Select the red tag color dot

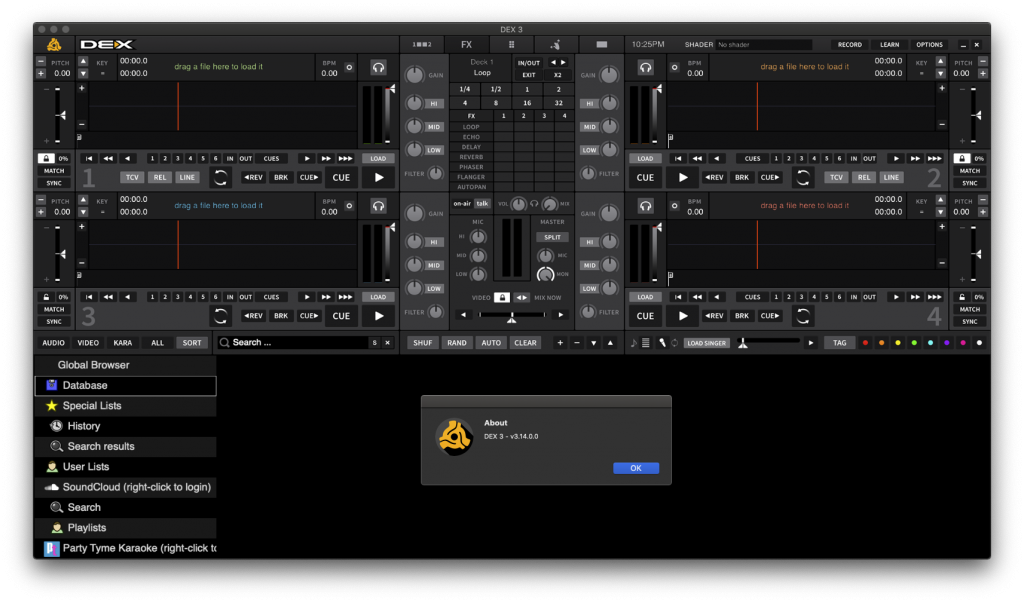click(x=865, y=342)
